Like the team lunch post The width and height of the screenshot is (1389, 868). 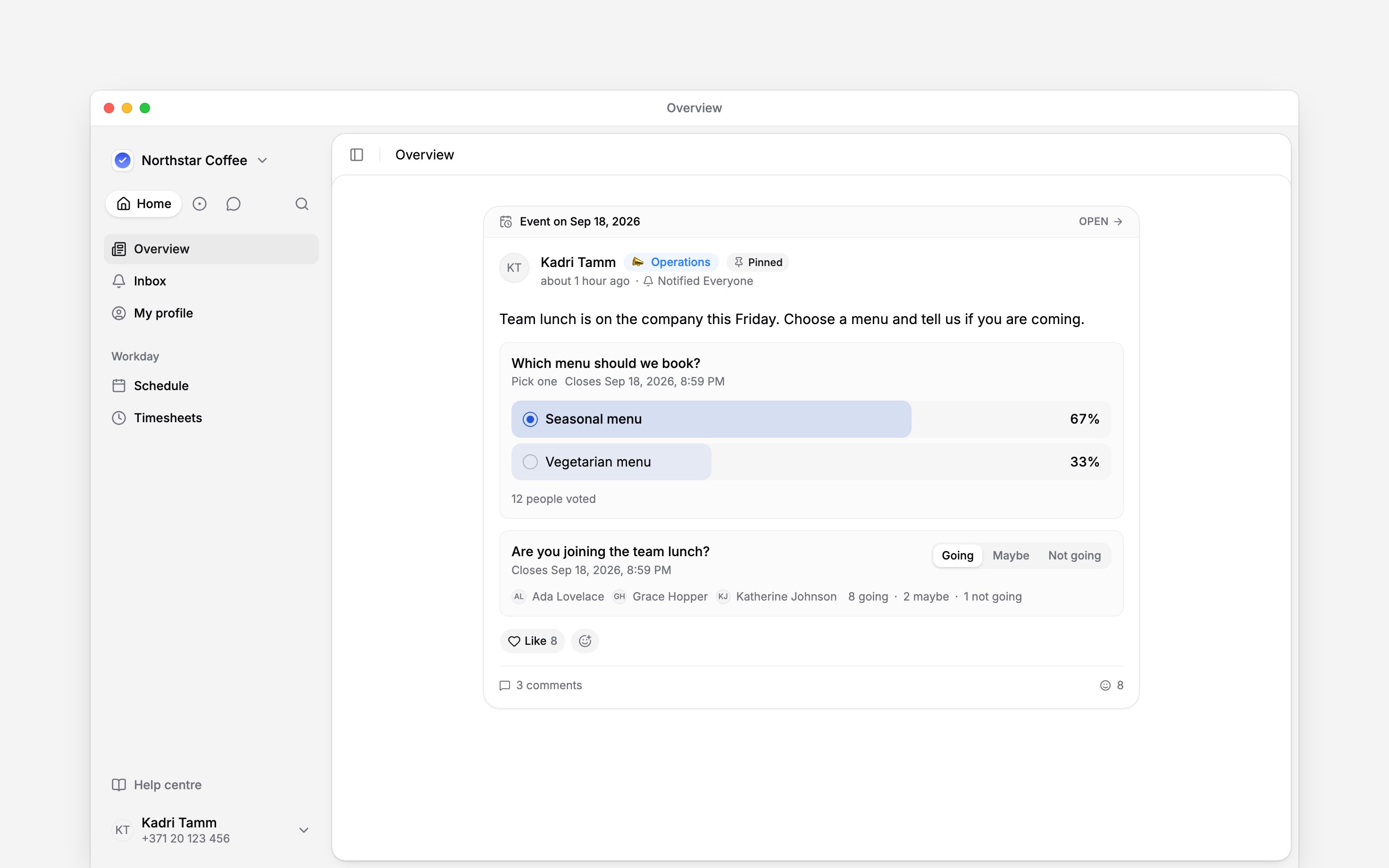(x=532, y=641)
